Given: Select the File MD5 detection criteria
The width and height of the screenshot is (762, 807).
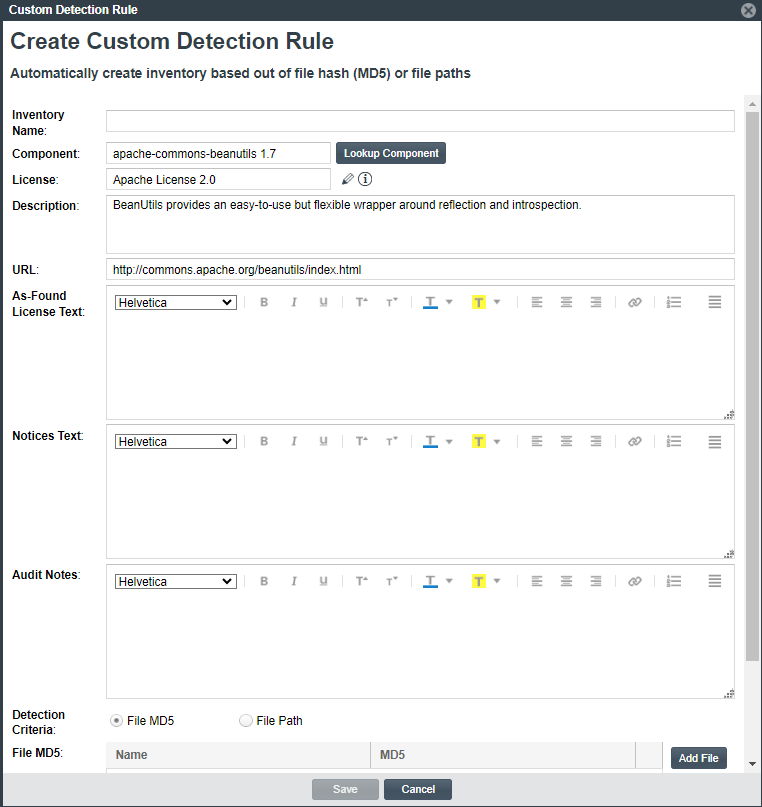Looking at the screenshot, I should 117,720.
